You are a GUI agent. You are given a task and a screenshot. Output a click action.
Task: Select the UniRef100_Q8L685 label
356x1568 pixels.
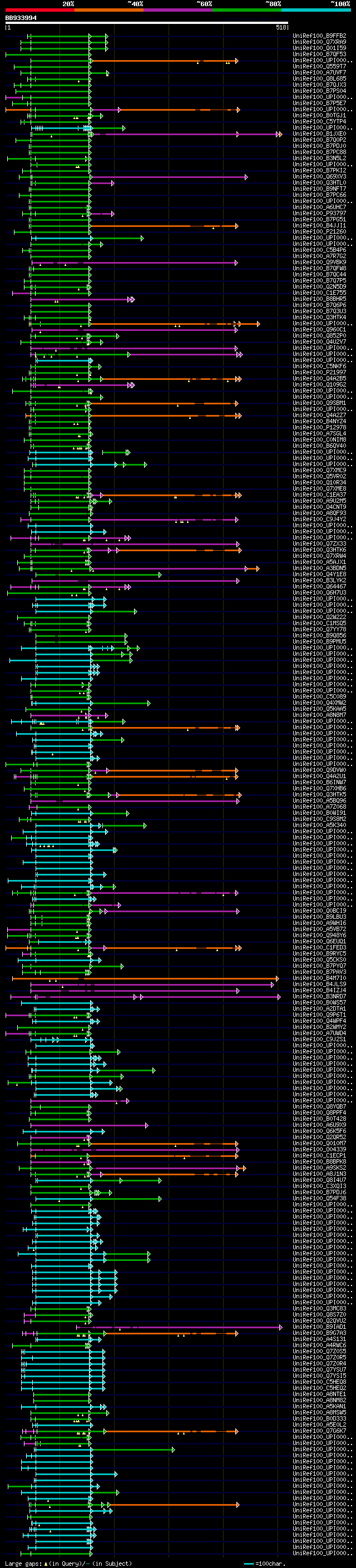pyautogui.click(x=319, y=78)
